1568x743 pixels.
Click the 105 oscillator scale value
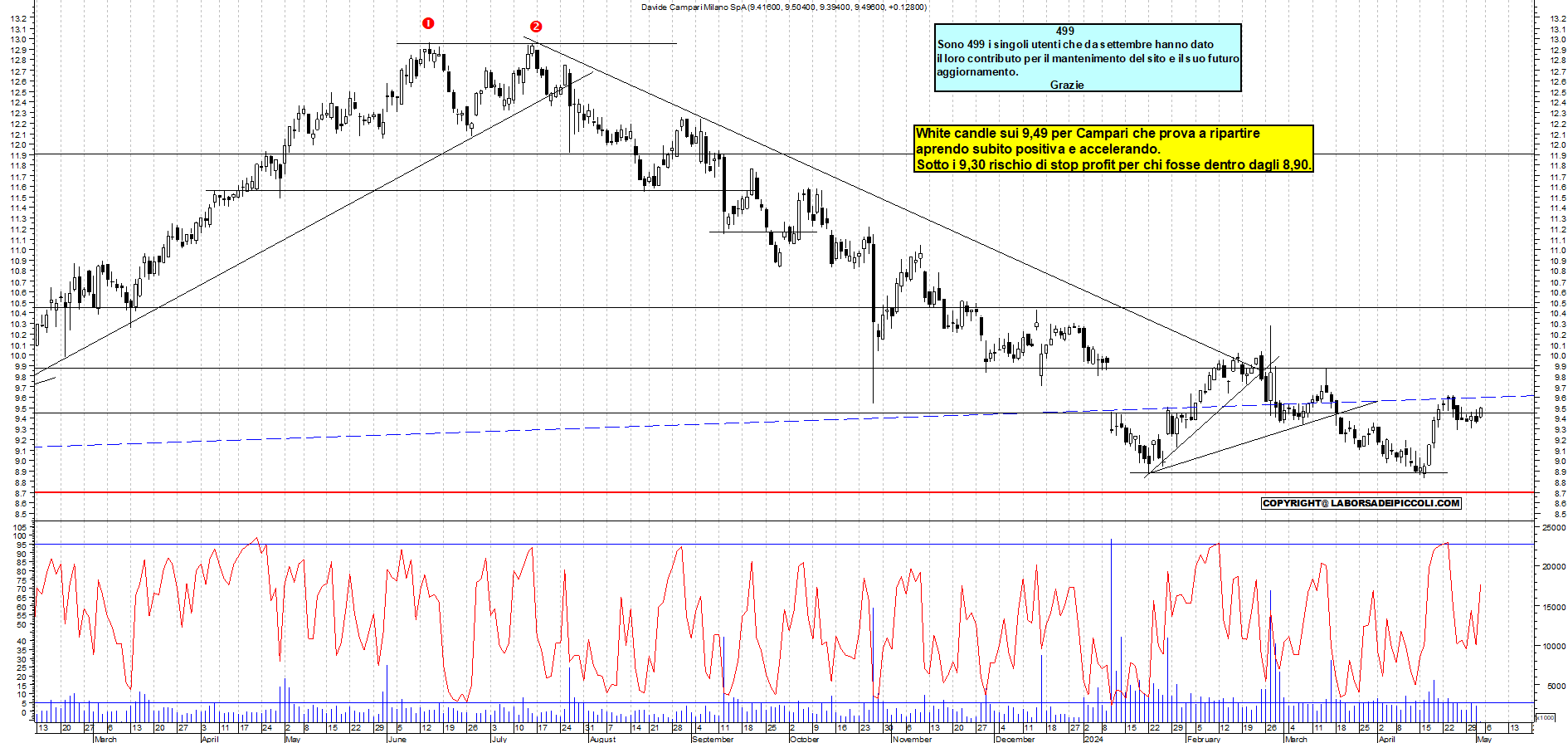click(21, 527)
